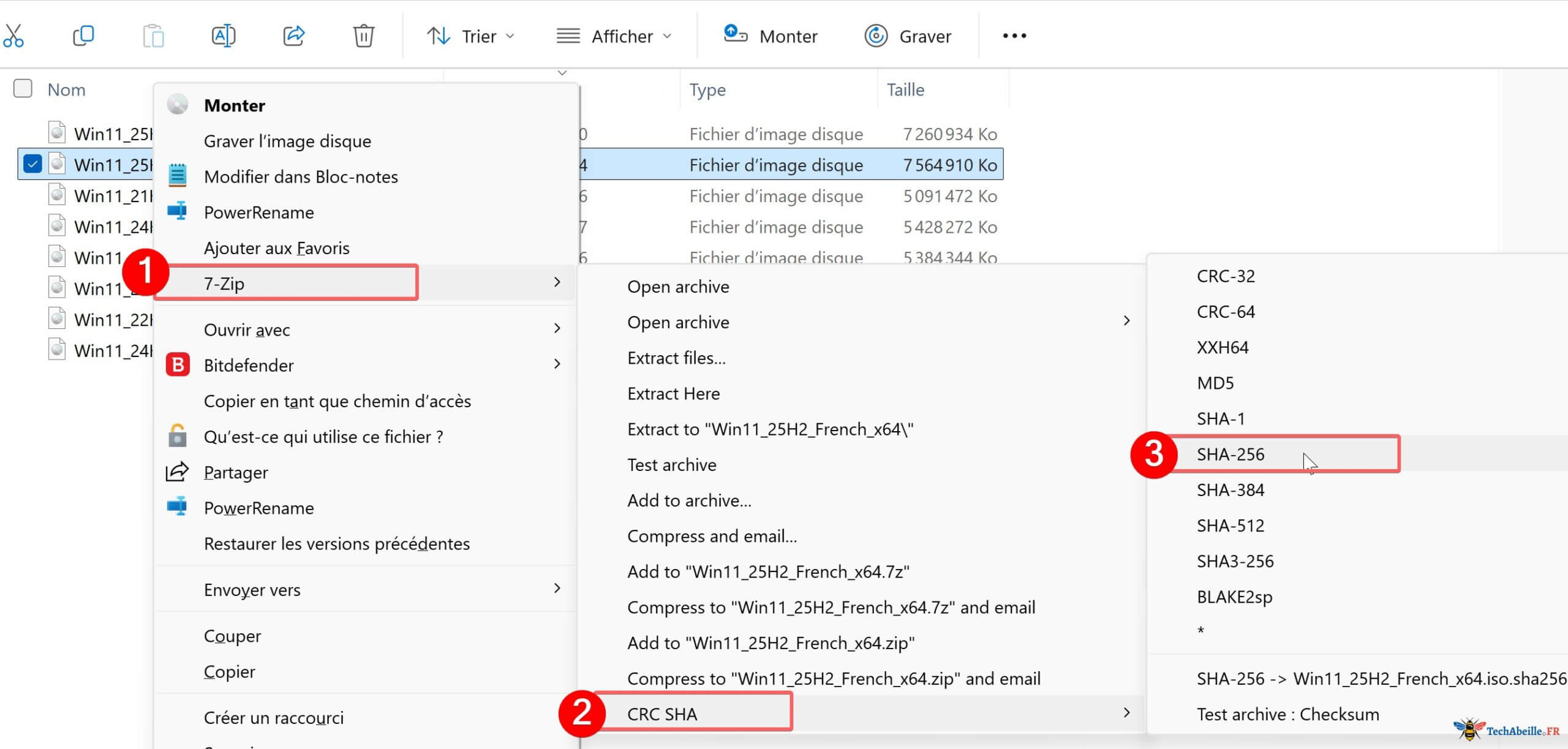The height and width of the screenshot is (749, 1568).
Task: Open the Bitdefender shield entry via its icon
Action: coord(178,365)
